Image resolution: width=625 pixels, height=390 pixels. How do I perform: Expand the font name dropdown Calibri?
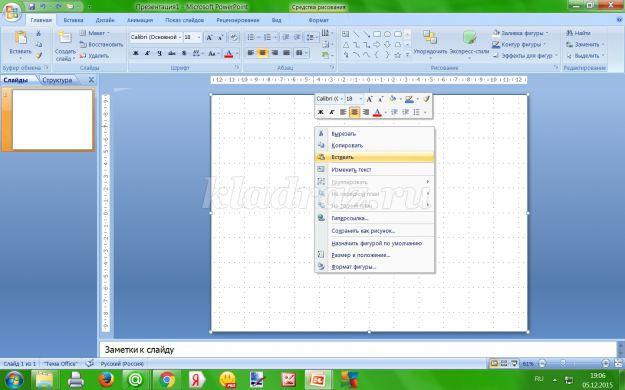pos(180,37)
